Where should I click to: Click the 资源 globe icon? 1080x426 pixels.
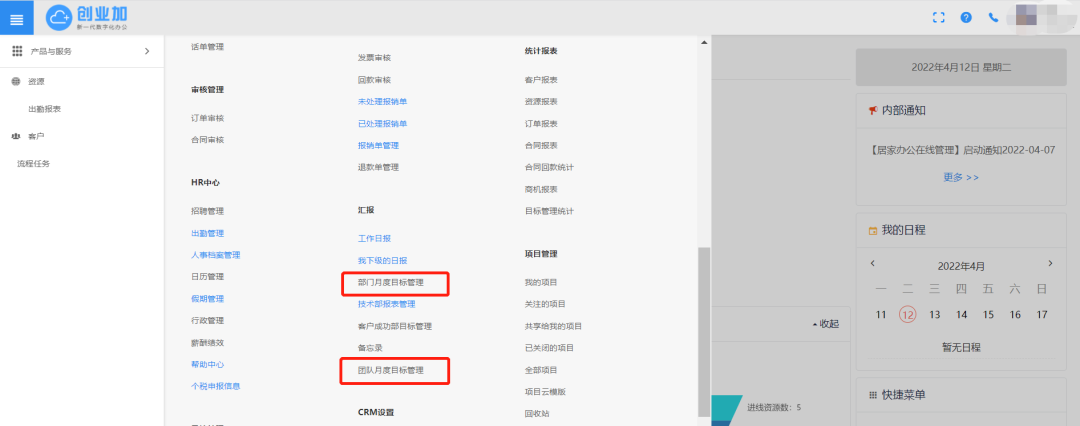(16, 81)
